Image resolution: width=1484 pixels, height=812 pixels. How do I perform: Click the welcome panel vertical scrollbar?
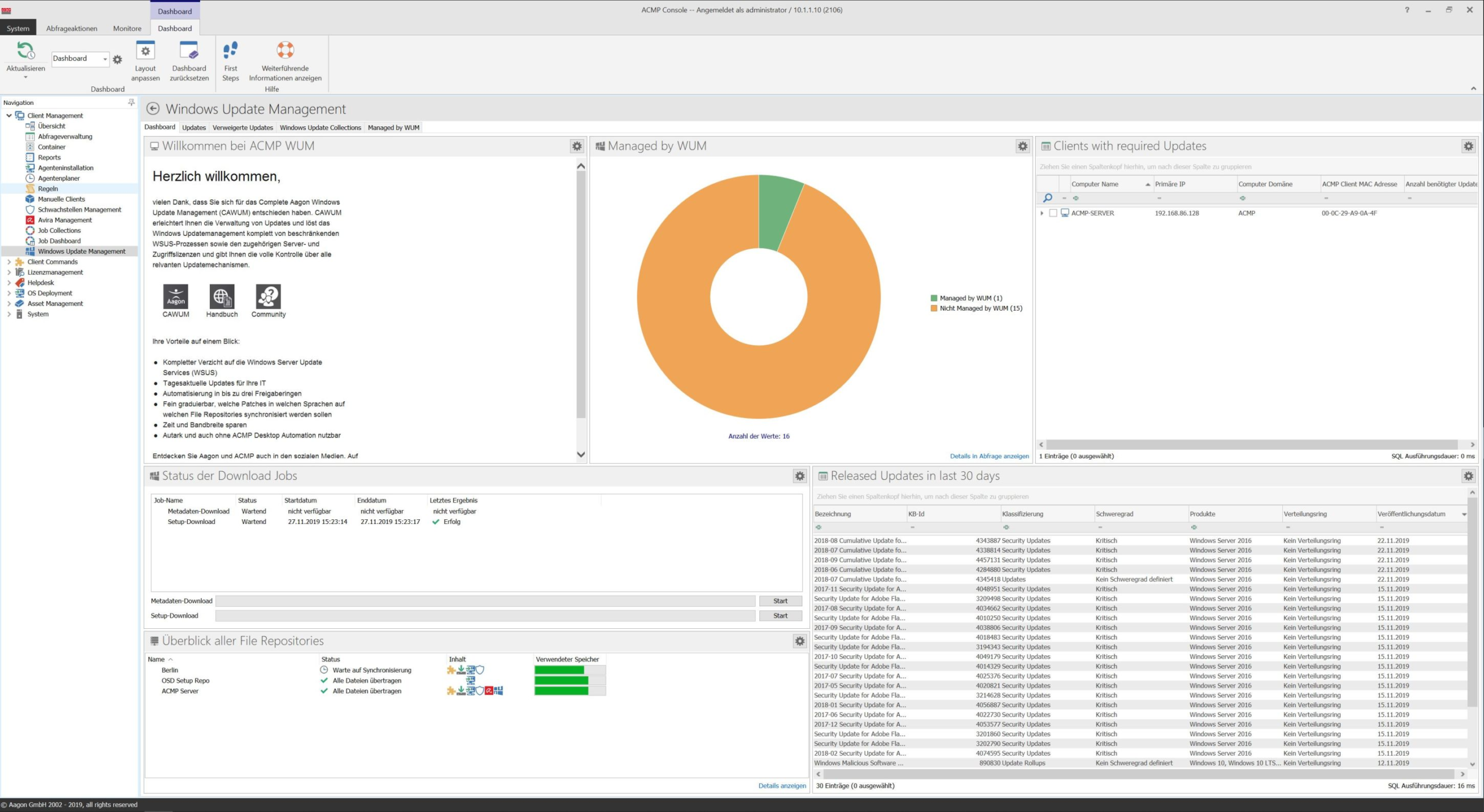pos(581,294)
